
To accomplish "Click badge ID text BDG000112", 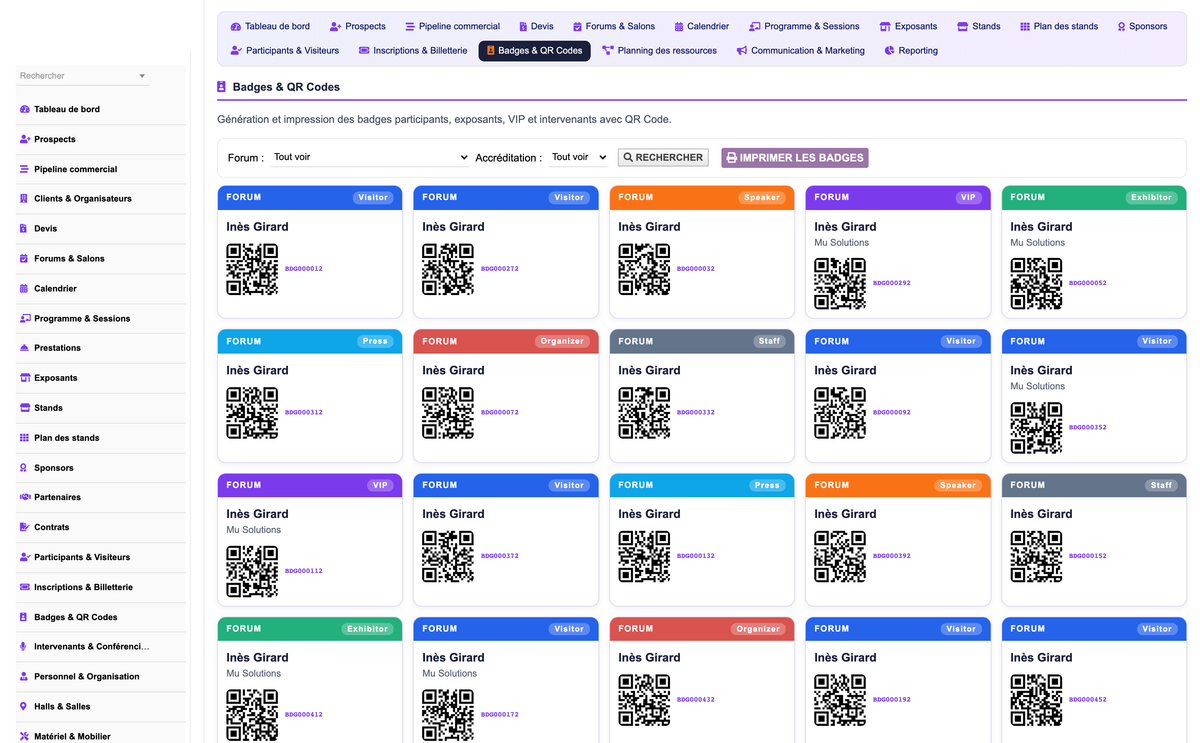I will pyautogui.click(x=304, y=571).
